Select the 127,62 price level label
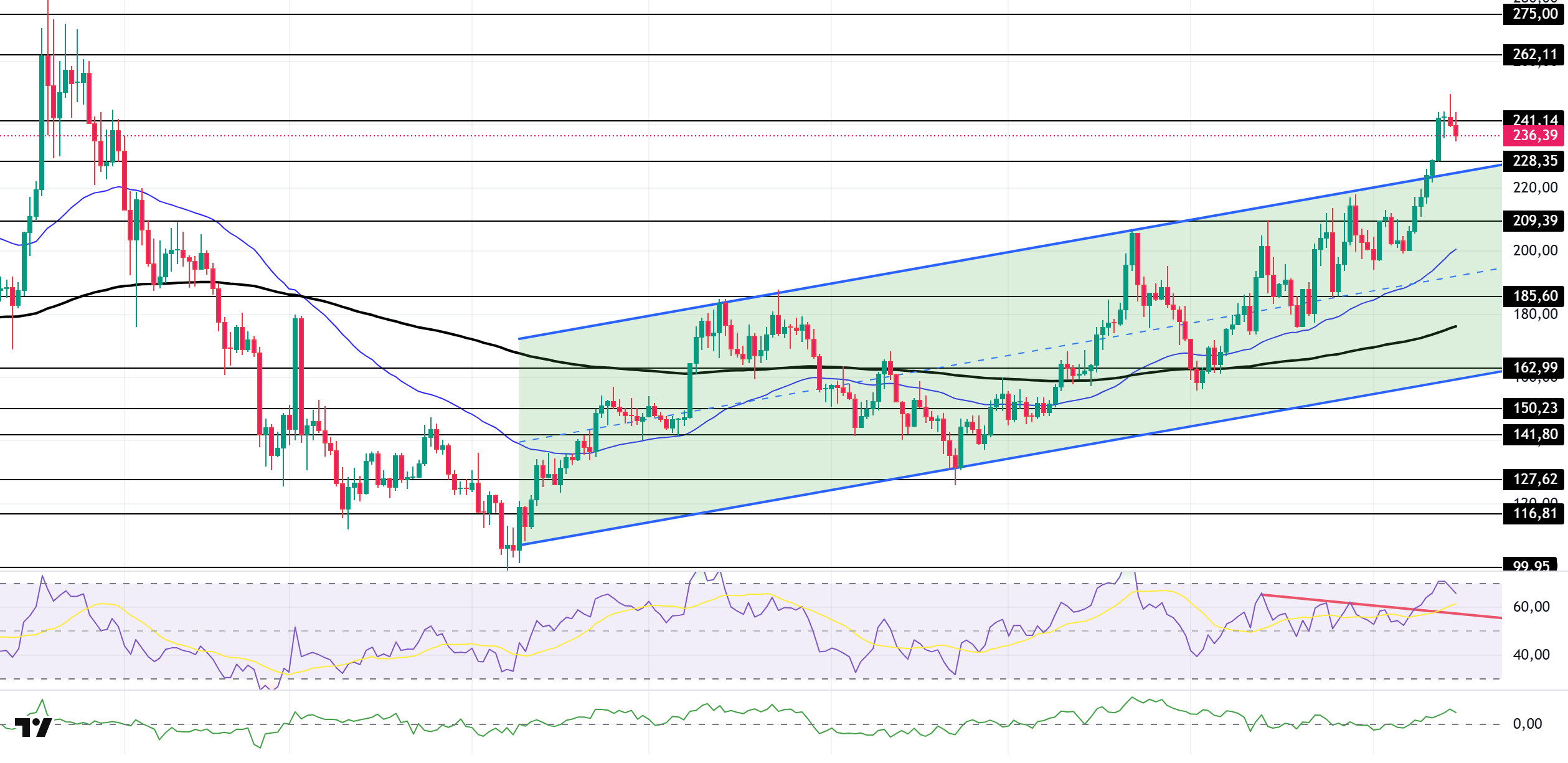Viewport: 1568px width, 763px height. [1535, 480]
